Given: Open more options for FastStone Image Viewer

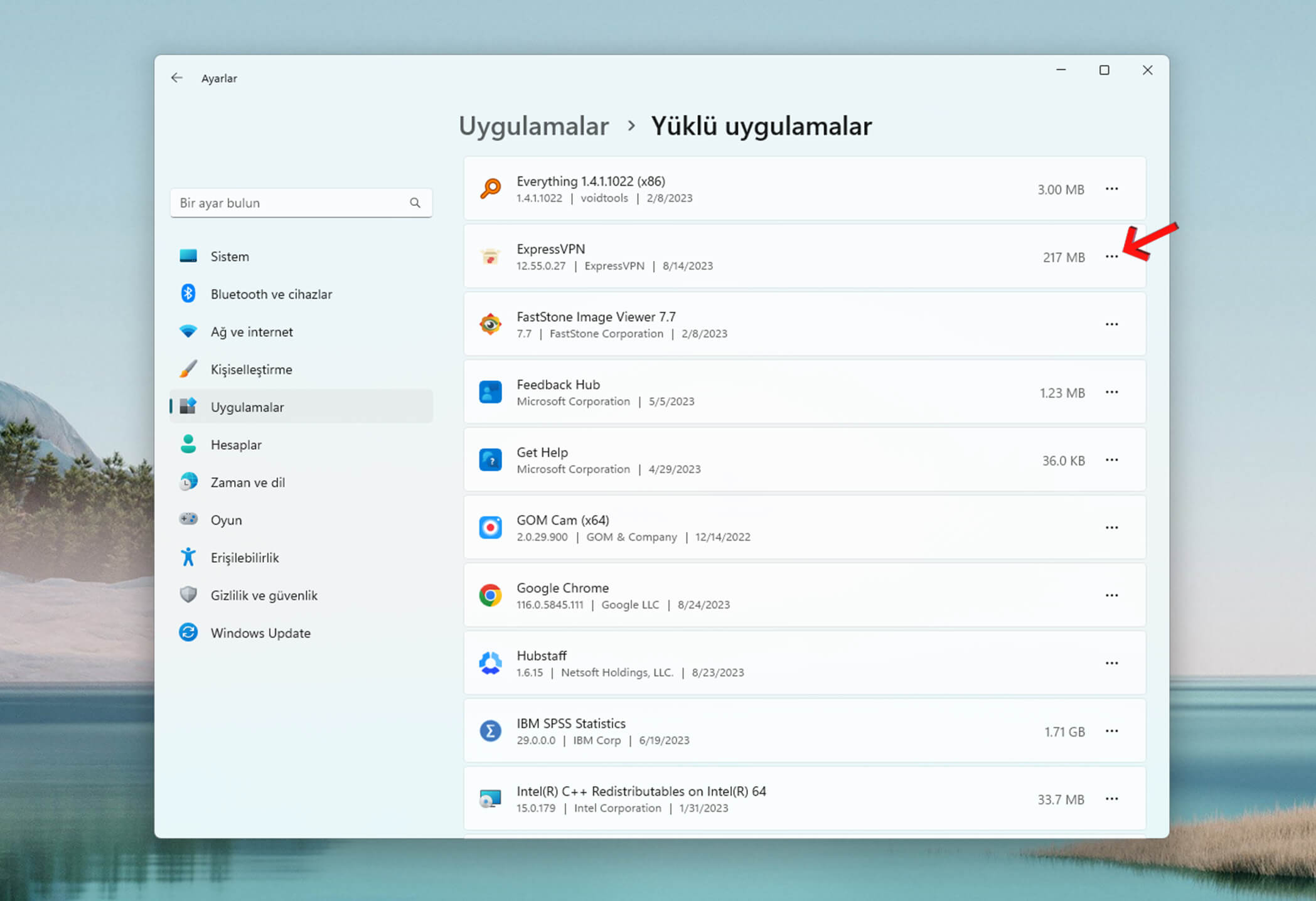Looking at the screenshot, I should coord(1111,324).
